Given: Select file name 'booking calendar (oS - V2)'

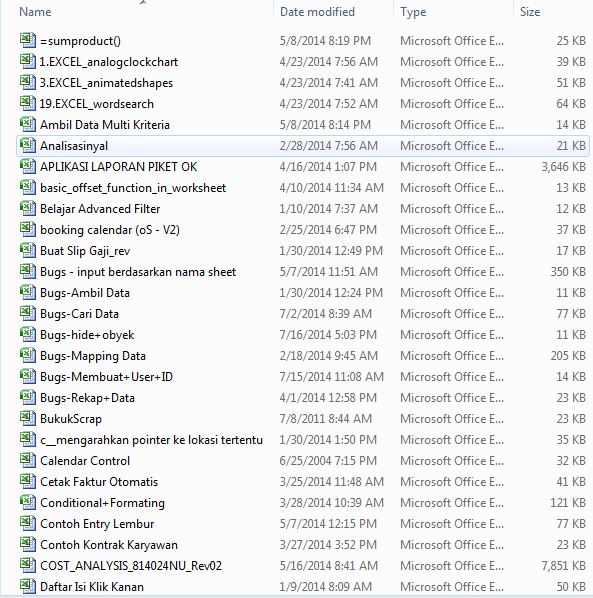Looking at the screenshot, I should (x=110, y=230).
